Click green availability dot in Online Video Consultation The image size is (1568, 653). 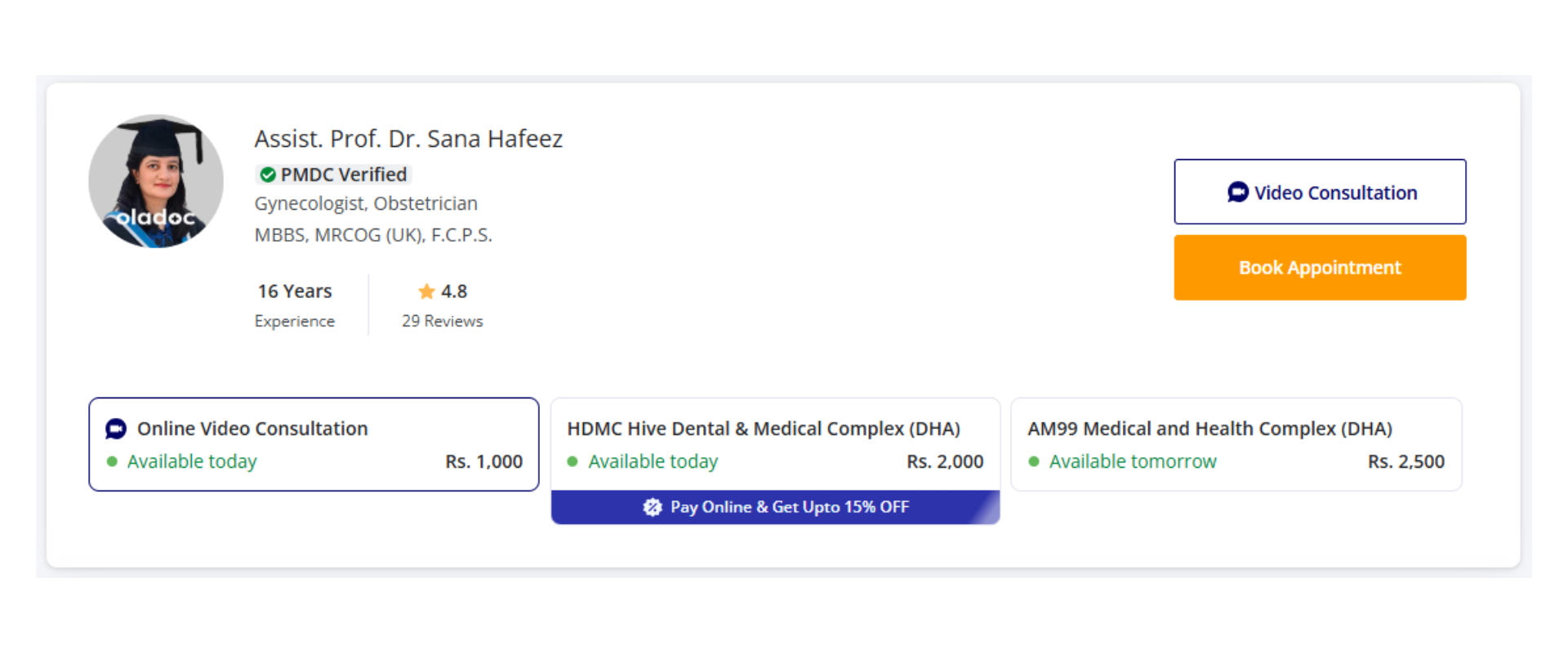pos(113,462)
